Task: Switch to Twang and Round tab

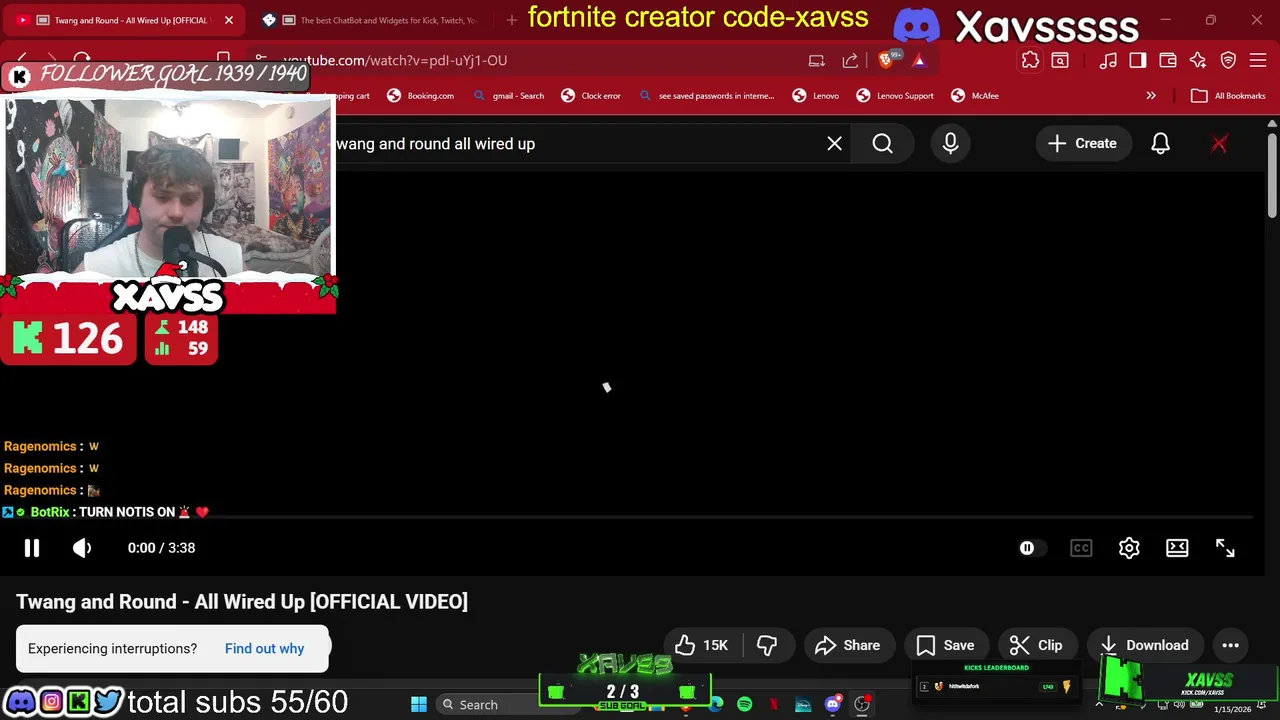Action: 123,20
